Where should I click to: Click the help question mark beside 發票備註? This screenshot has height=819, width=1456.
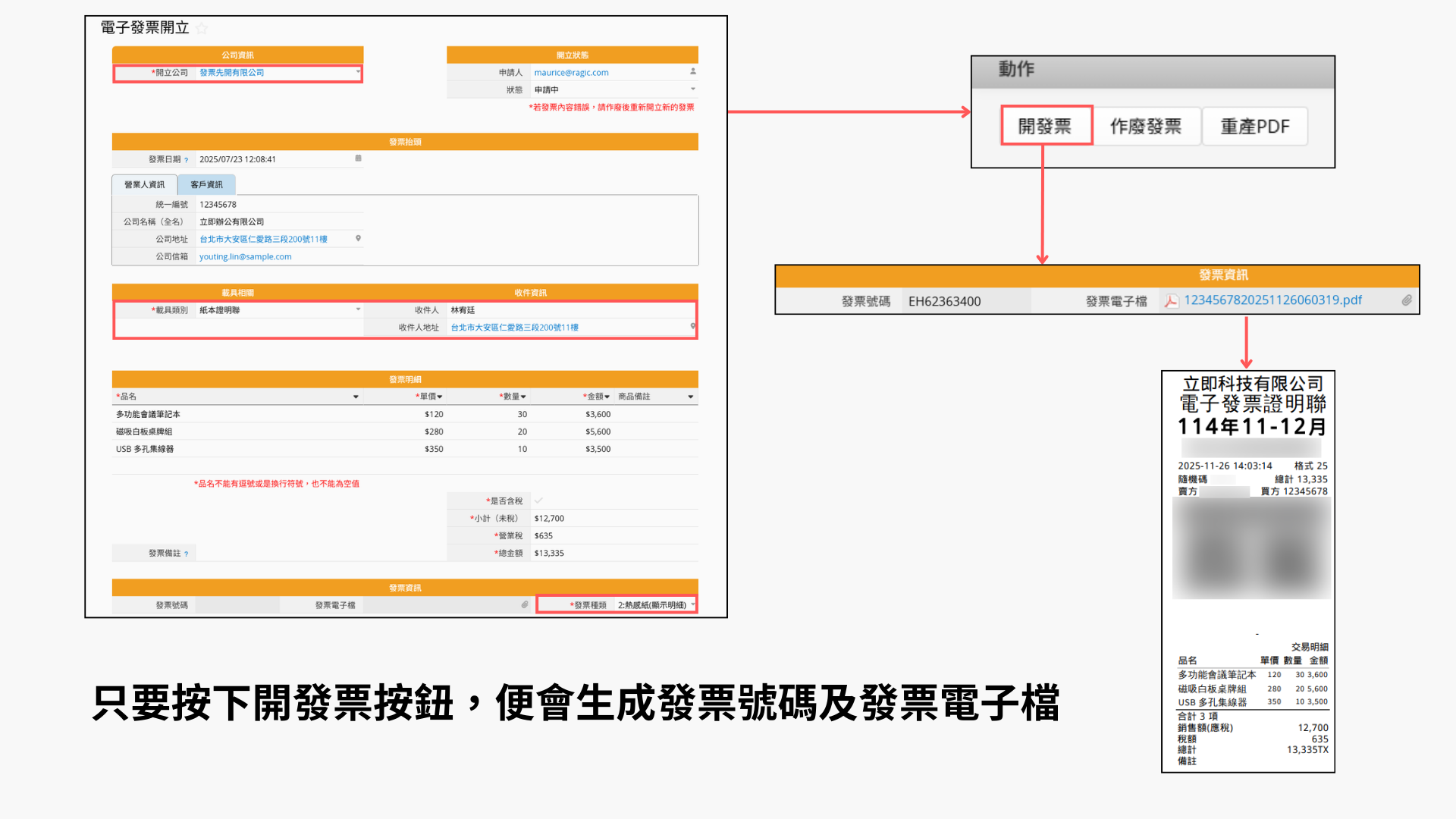187,554
